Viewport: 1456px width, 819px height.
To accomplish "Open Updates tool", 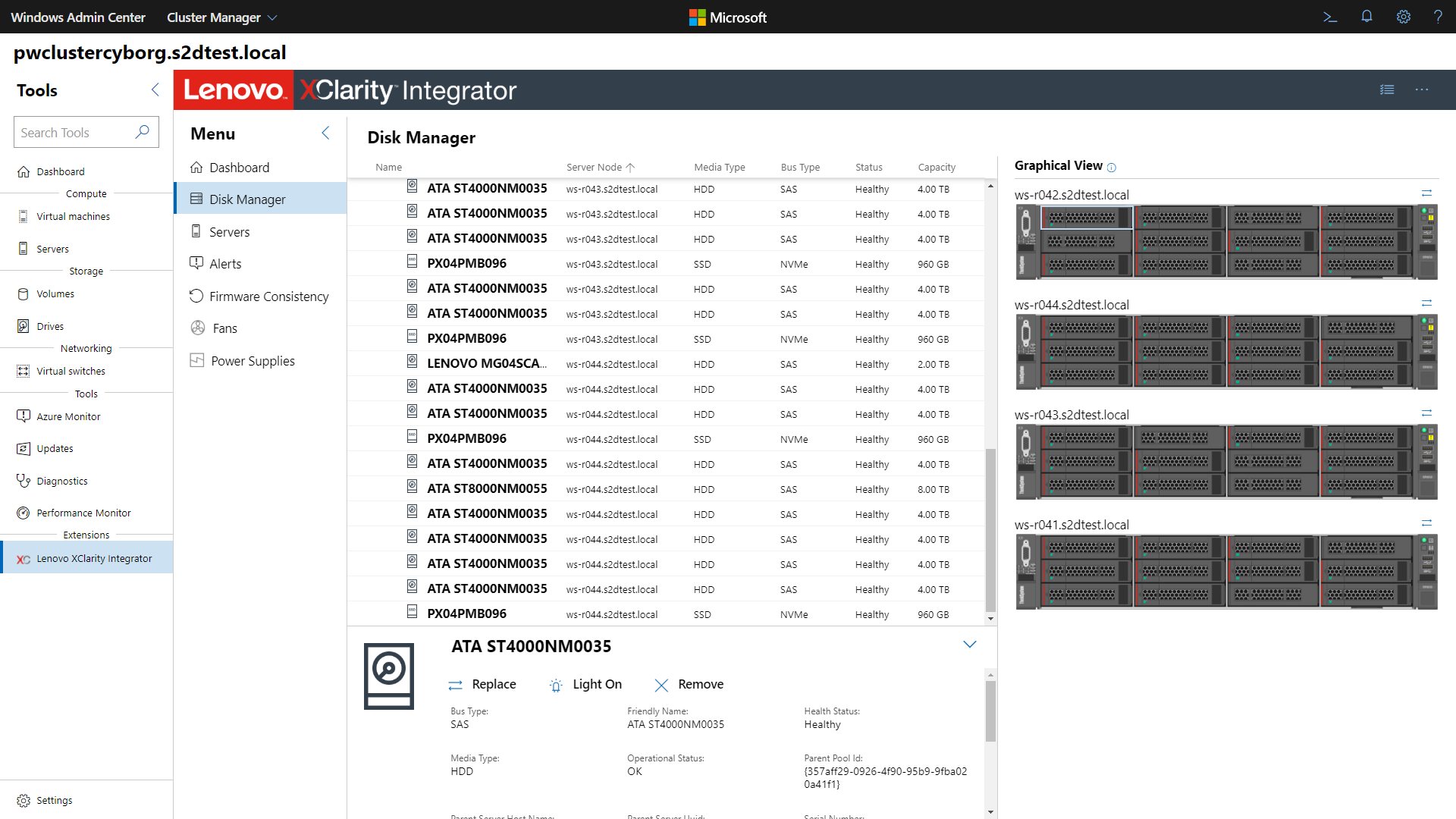I will (x=86, y=448).
